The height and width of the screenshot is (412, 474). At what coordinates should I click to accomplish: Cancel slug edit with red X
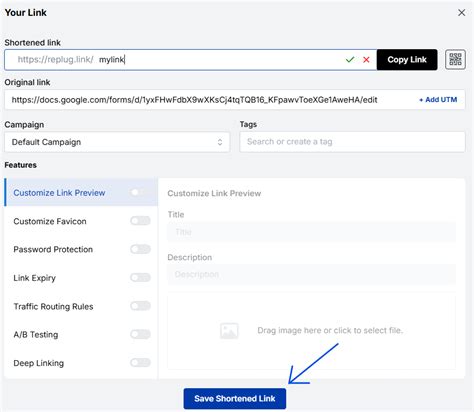pyautogui.click(x=366, y=60)
